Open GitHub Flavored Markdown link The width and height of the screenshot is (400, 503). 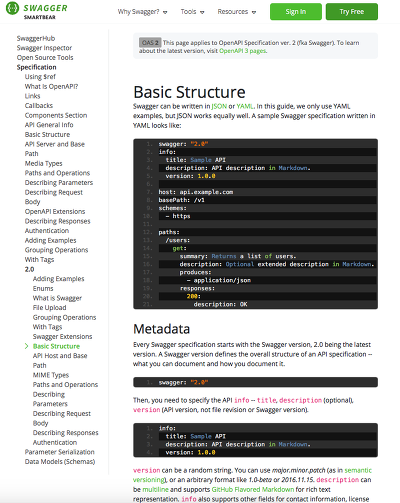click(x=253, y=489)
